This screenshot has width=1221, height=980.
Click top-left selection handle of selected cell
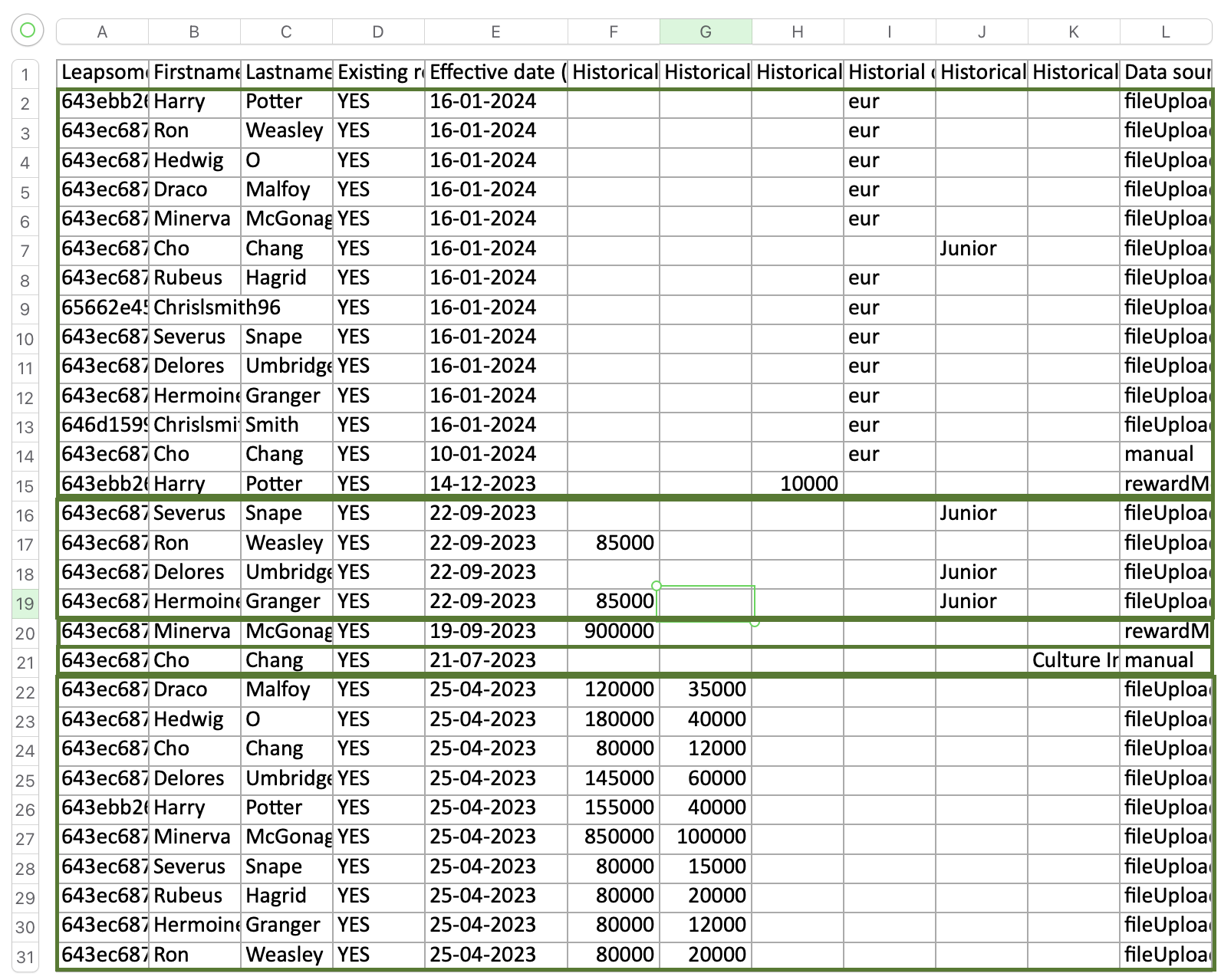pyautogui.click(x=657, y=586)
